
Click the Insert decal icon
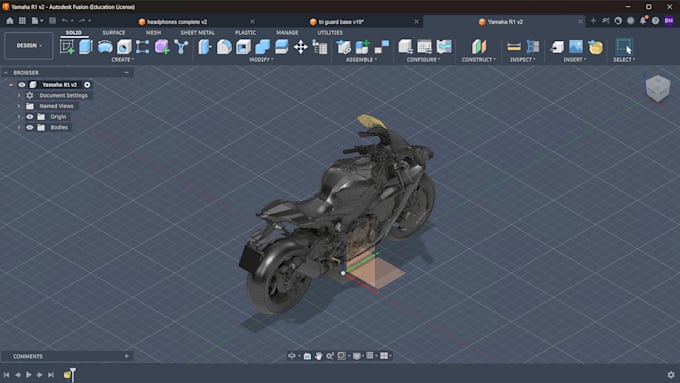[x=595, y=47]
